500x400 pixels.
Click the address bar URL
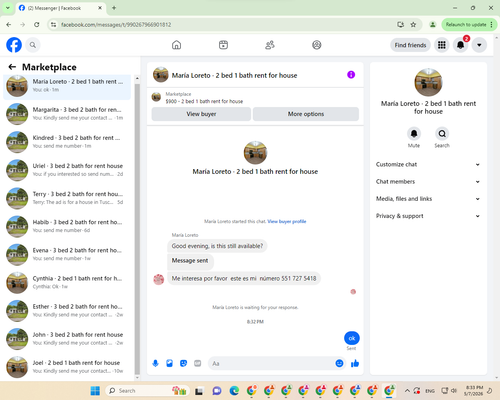[116, 25]
